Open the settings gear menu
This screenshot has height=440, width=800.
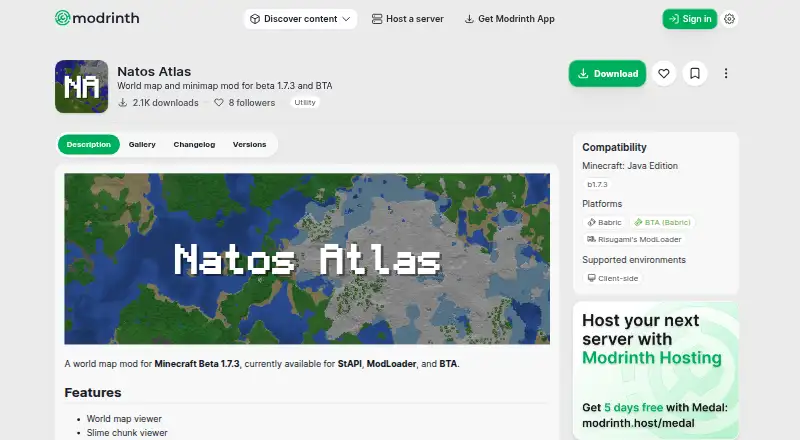[x=730, y=19]
